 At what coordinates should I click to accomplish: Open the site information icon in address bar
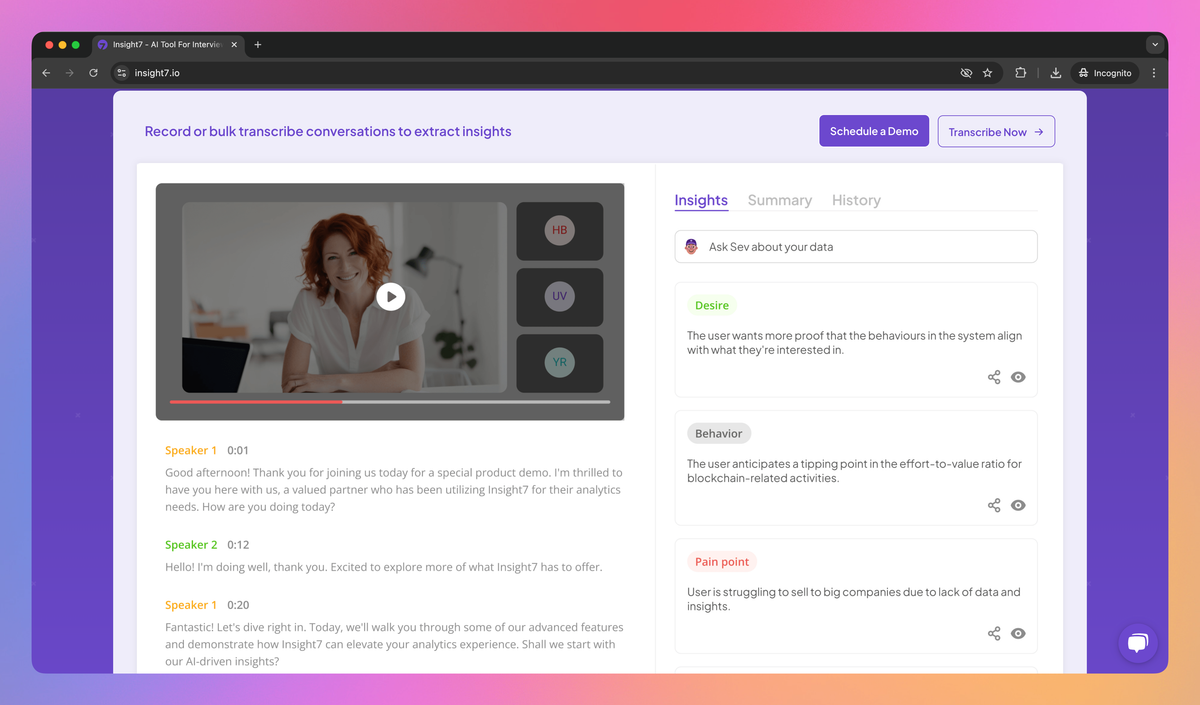point(122,73)
